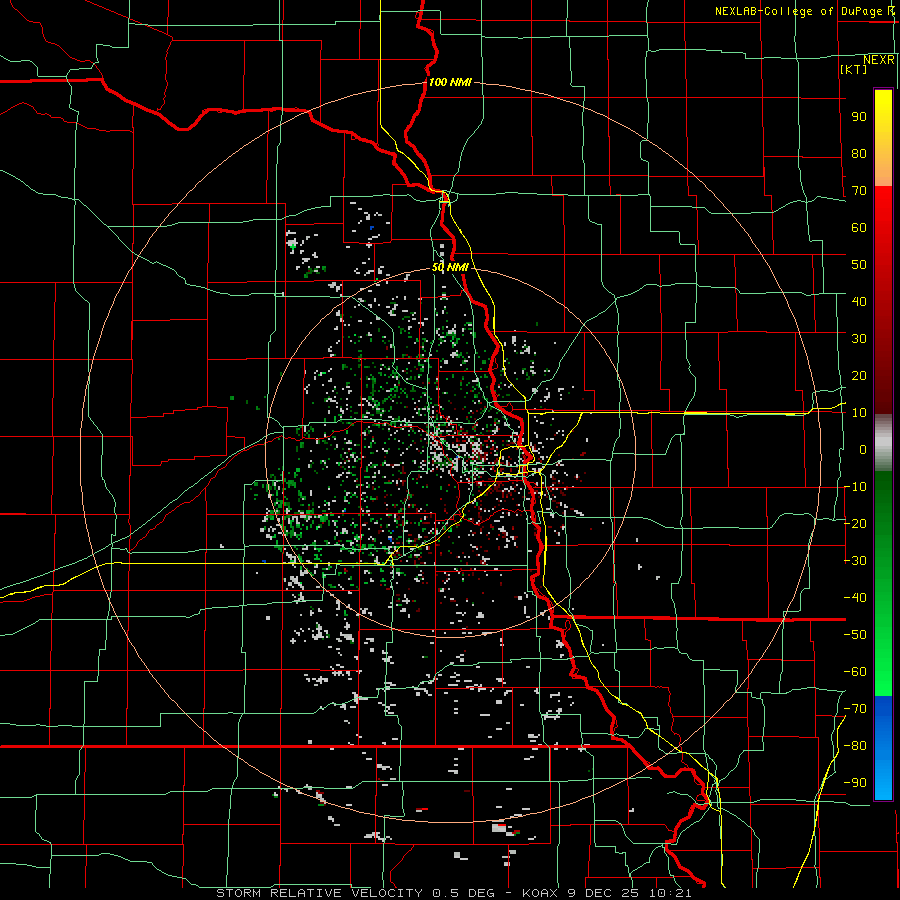900x900 pixels.
Task: Click the "50 NMI" range ring label
Action: point(451,267)
